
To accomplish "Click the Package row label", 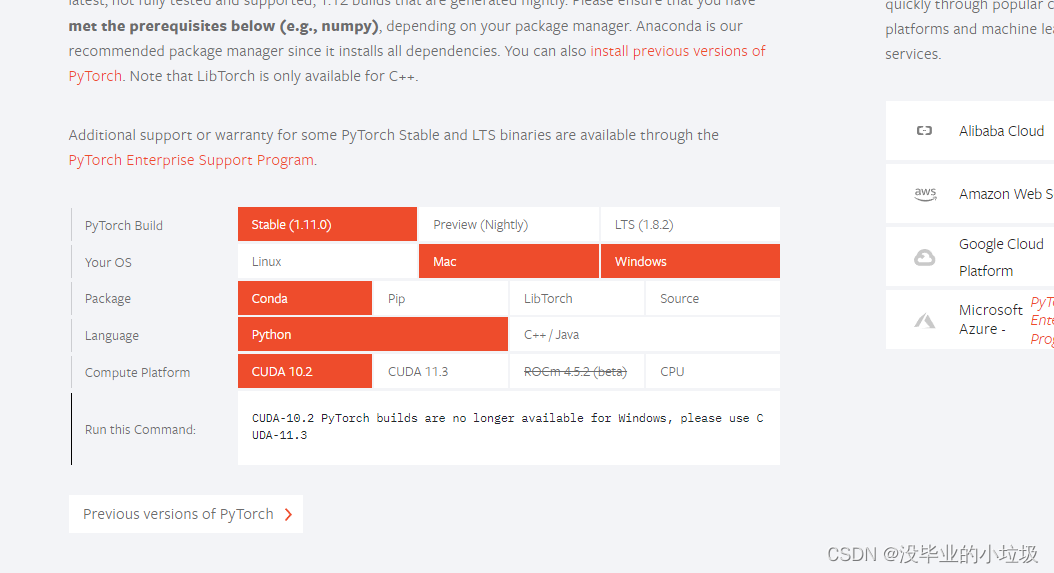I will click(x=108, y=299).
